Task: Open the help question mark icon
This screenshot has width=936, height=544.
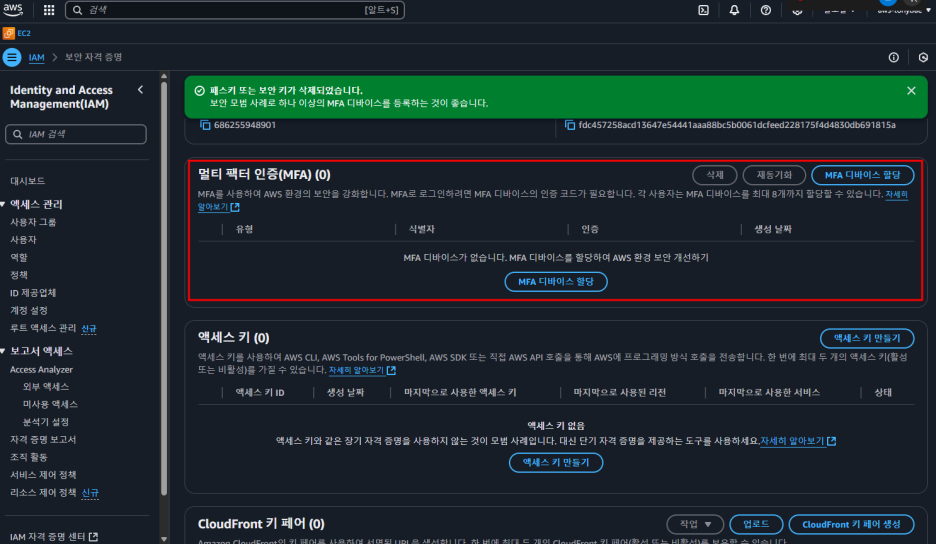Action: pos(766,10)
